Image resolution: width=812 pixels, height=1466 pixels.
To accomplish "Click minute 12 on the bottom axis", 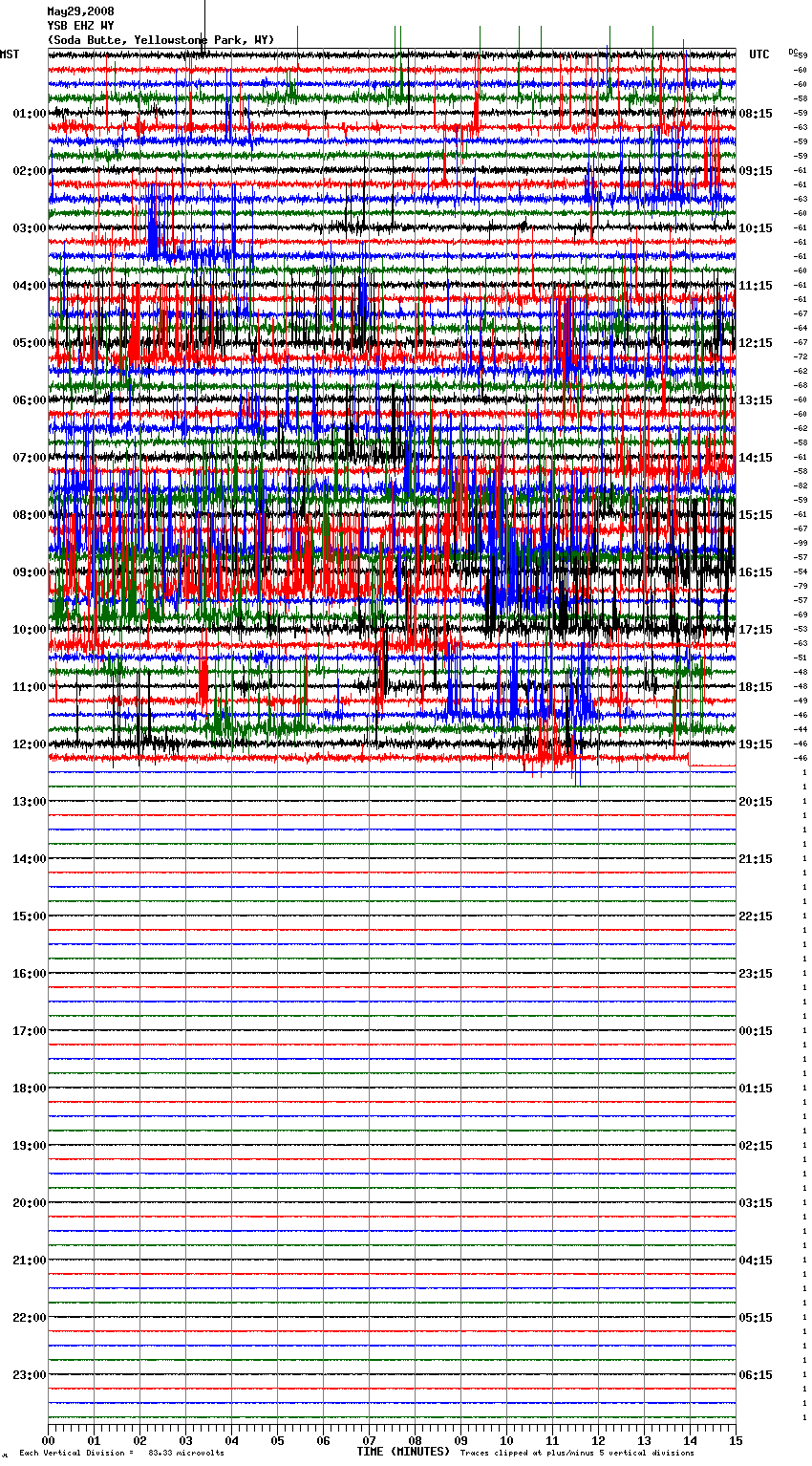I will coord(599,1440).
